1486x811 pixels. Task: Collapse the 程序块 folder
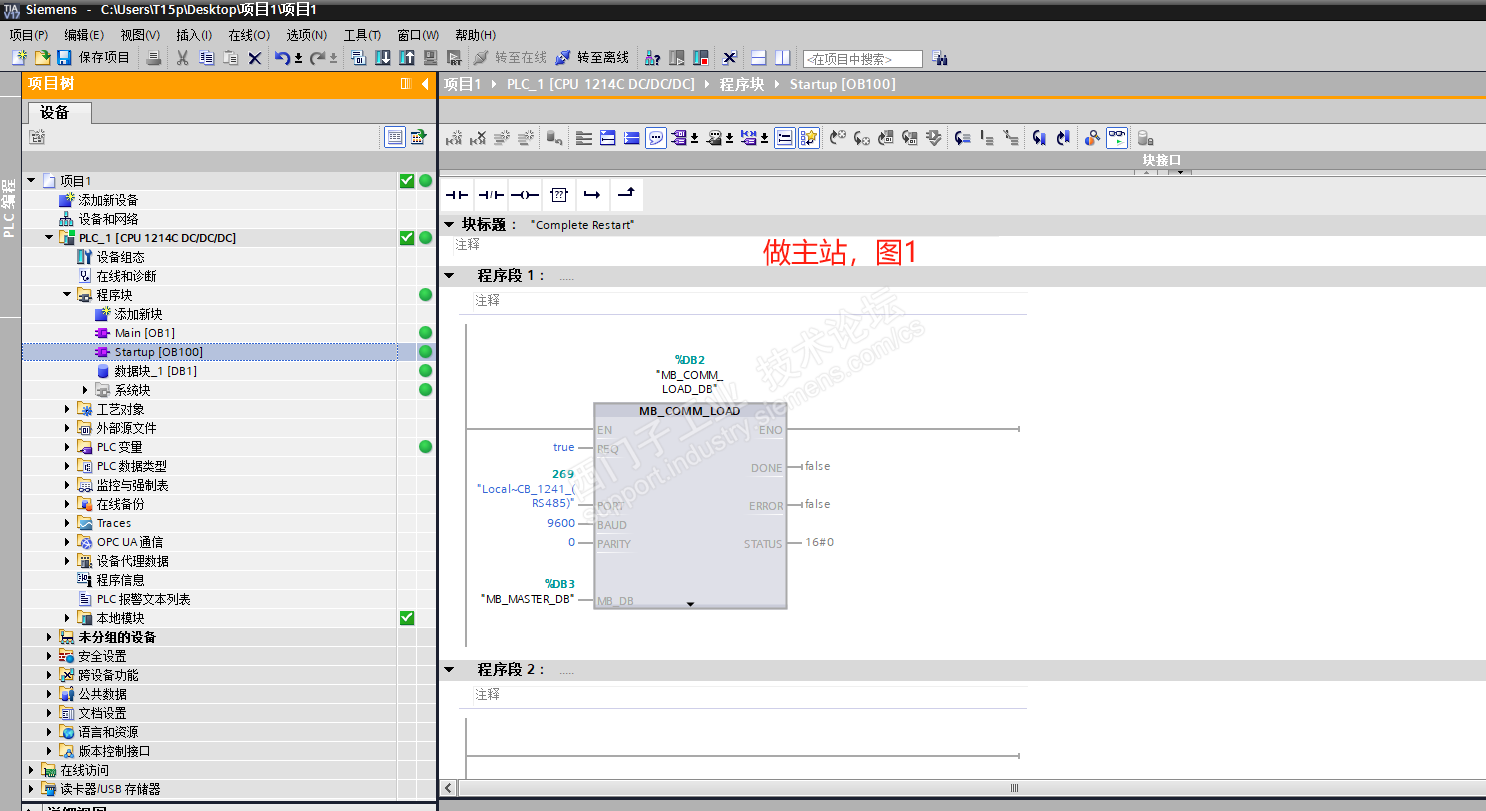point(67,295)
